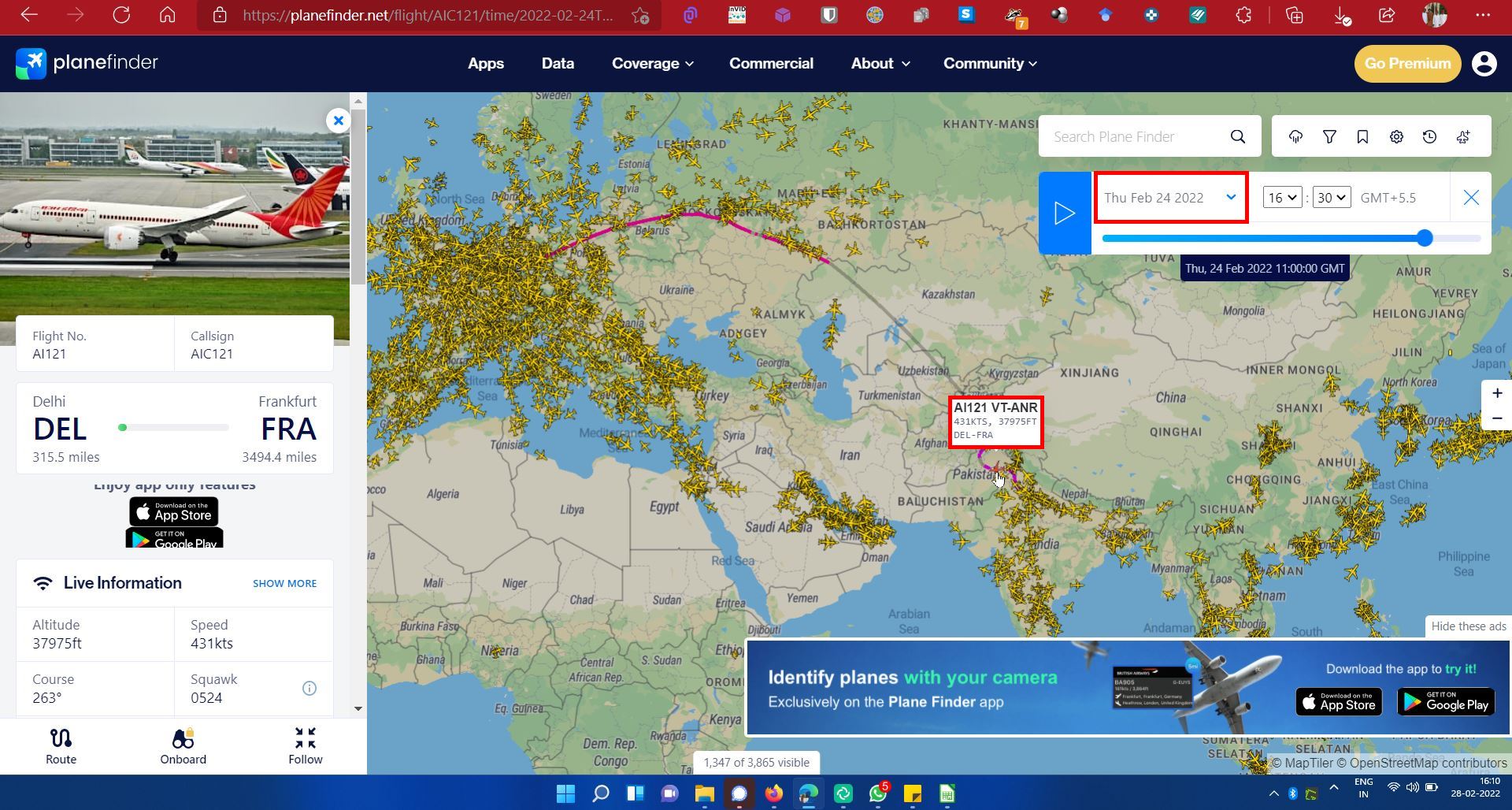The image size is (1512, 810).
Task: Show the flight Route
Action: tap(61, 746)
